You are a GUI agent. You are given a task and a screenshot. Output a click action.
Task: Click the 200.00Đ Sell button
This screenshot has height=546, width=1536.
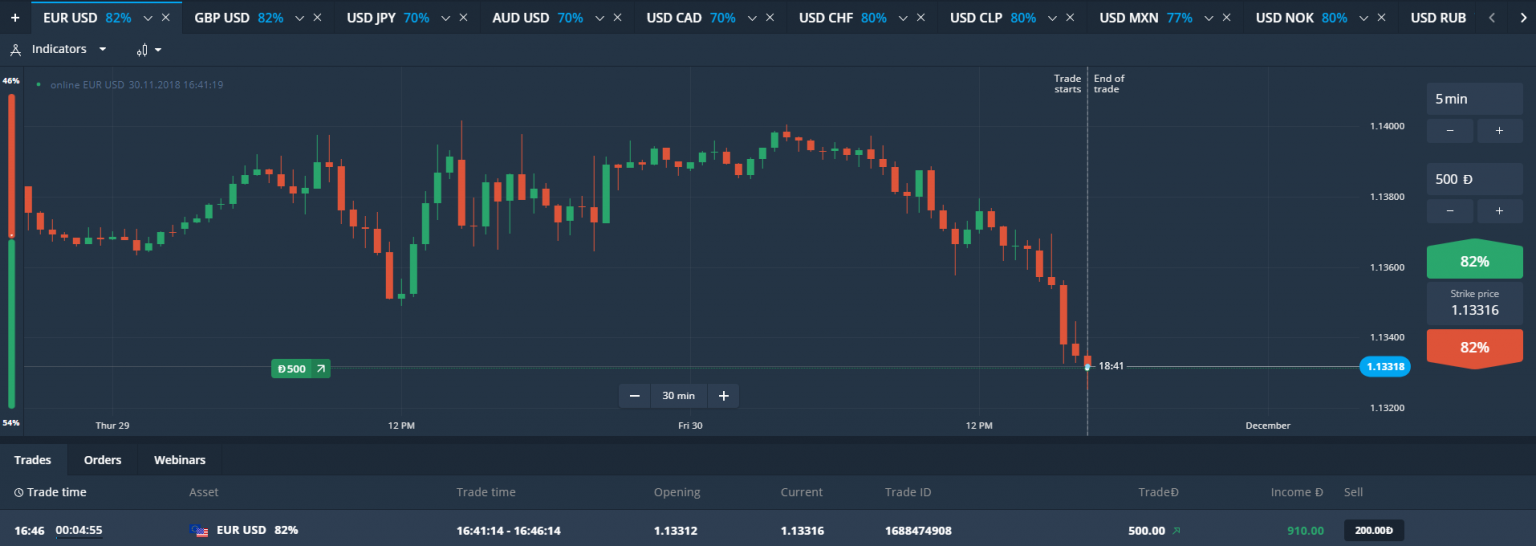click(x=1374, y=530)
